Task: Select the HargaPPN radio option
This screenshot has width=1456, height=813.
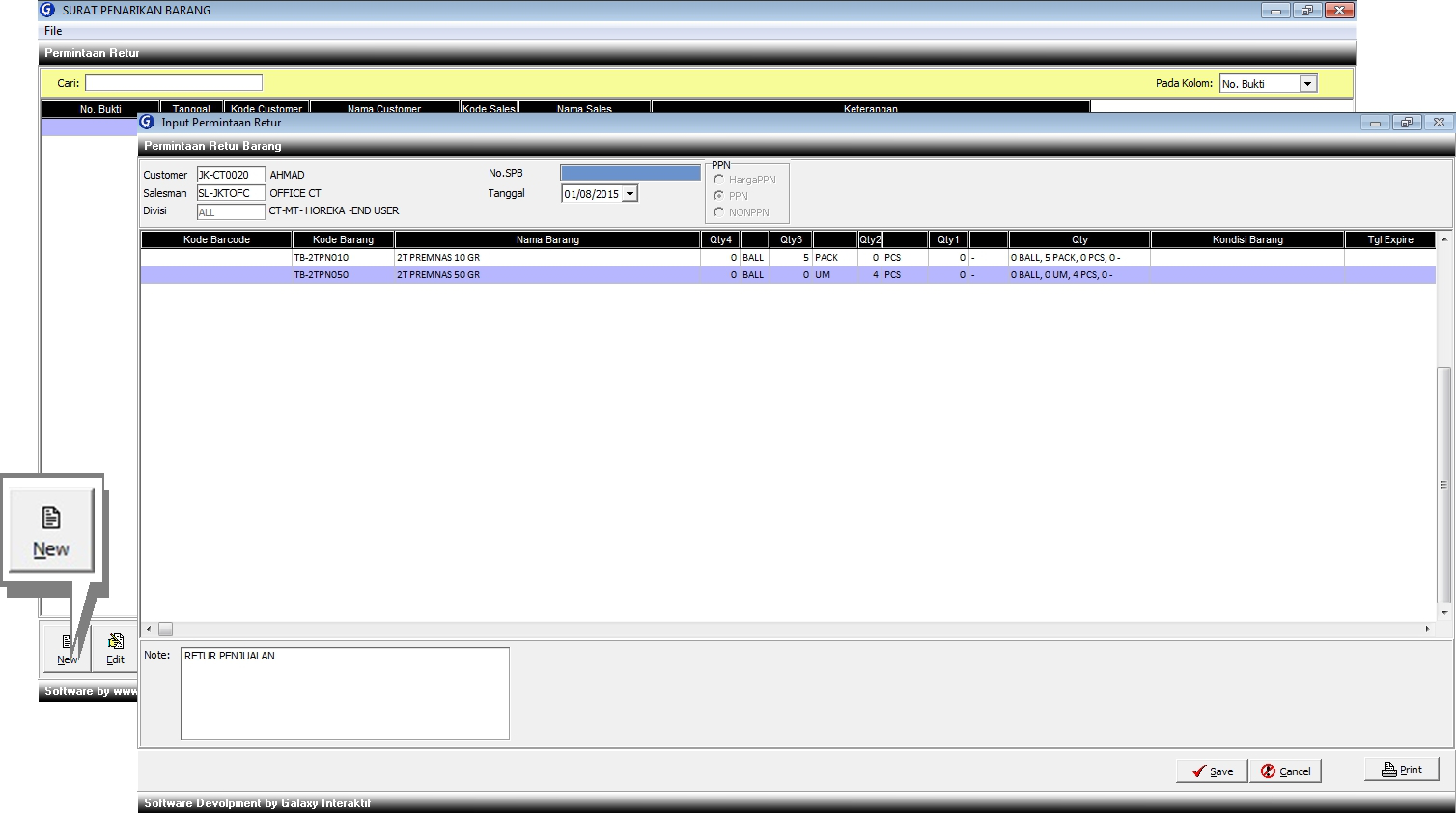Action: (x=719, y=180)
